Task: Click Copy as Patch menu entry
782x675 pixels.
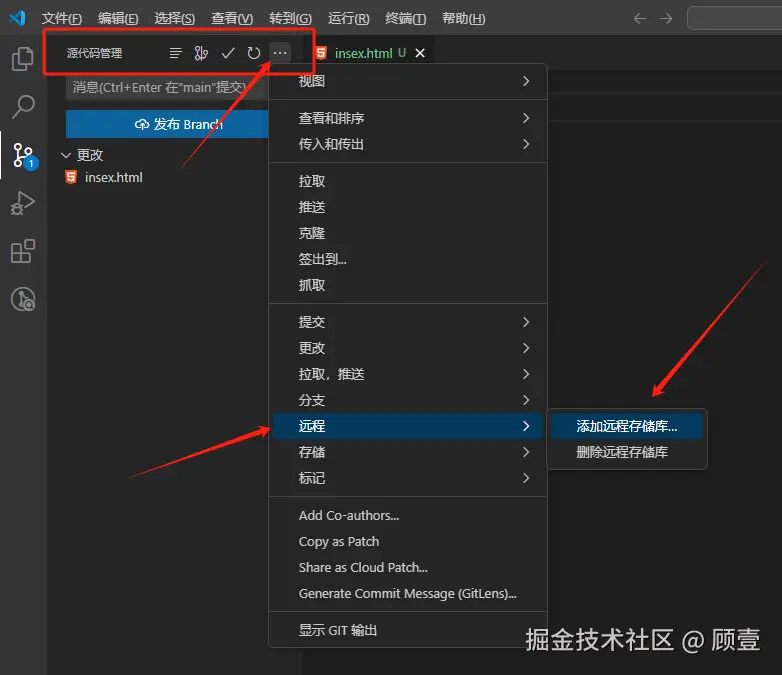Action: tap(408, 541)
